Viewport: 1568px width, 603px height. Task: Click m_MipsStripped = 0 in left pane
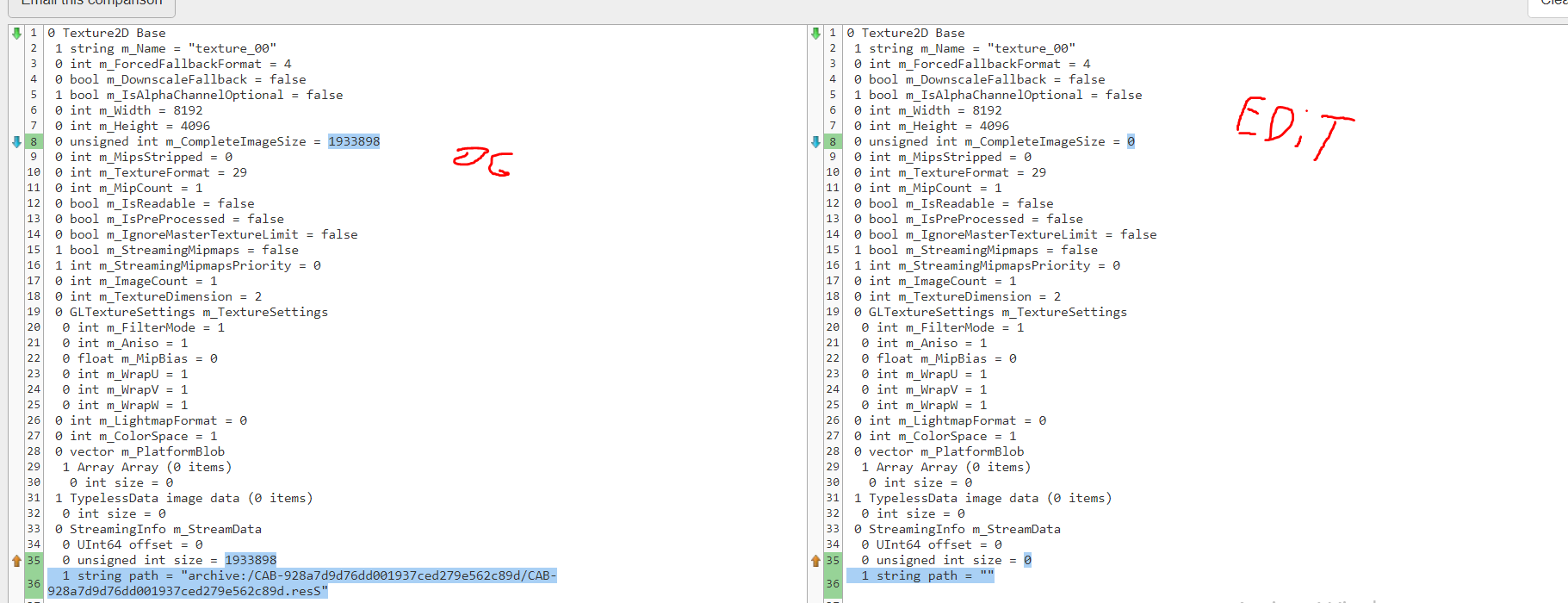[144, 157]
